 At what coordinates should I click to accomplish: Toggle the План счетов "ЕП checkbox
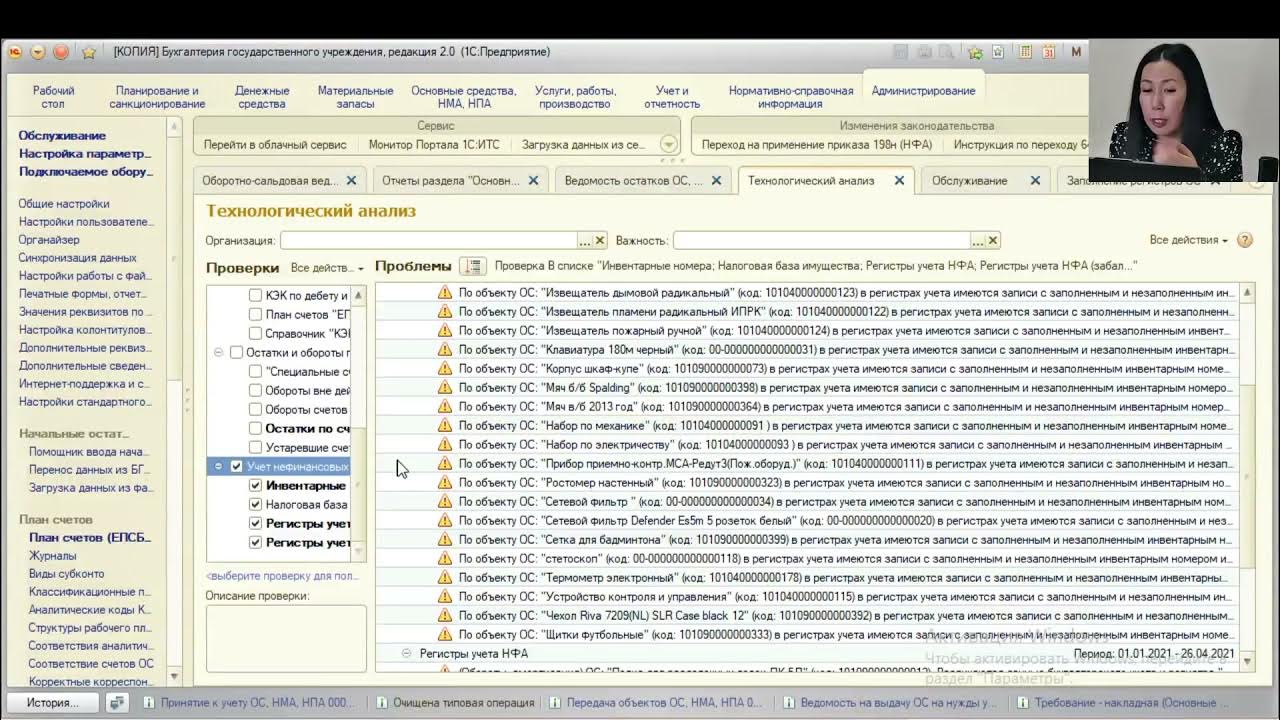coord(255,315)
